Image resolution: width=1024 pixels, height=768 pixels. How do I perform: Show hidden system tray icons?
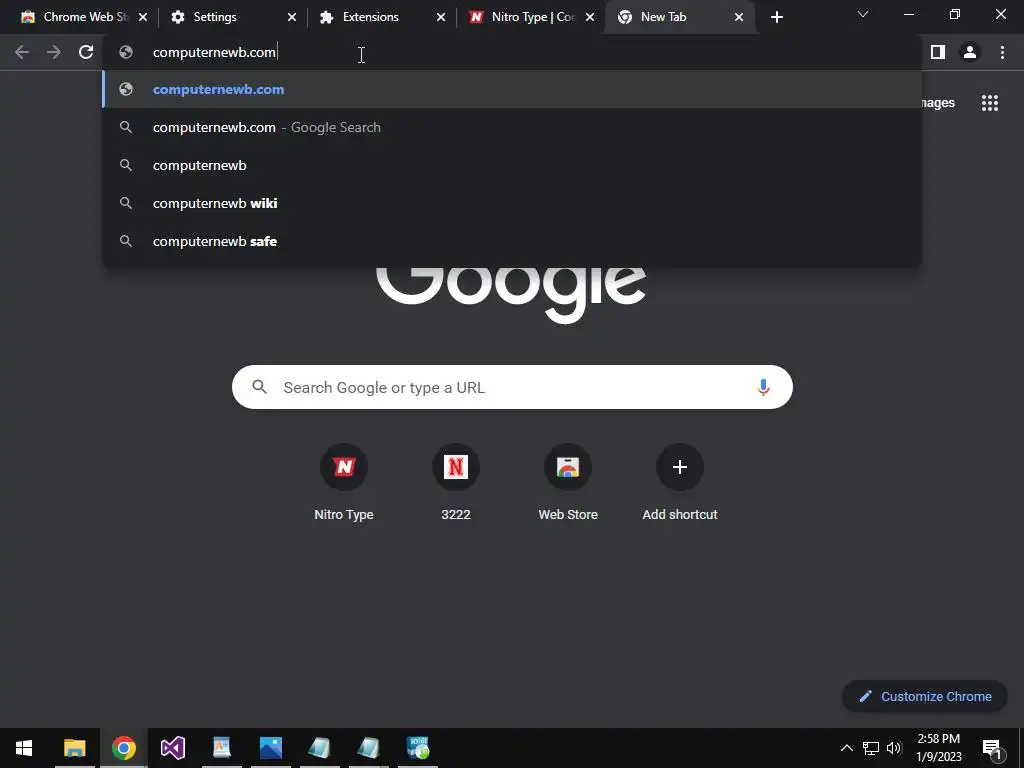[x=846, y=748]
